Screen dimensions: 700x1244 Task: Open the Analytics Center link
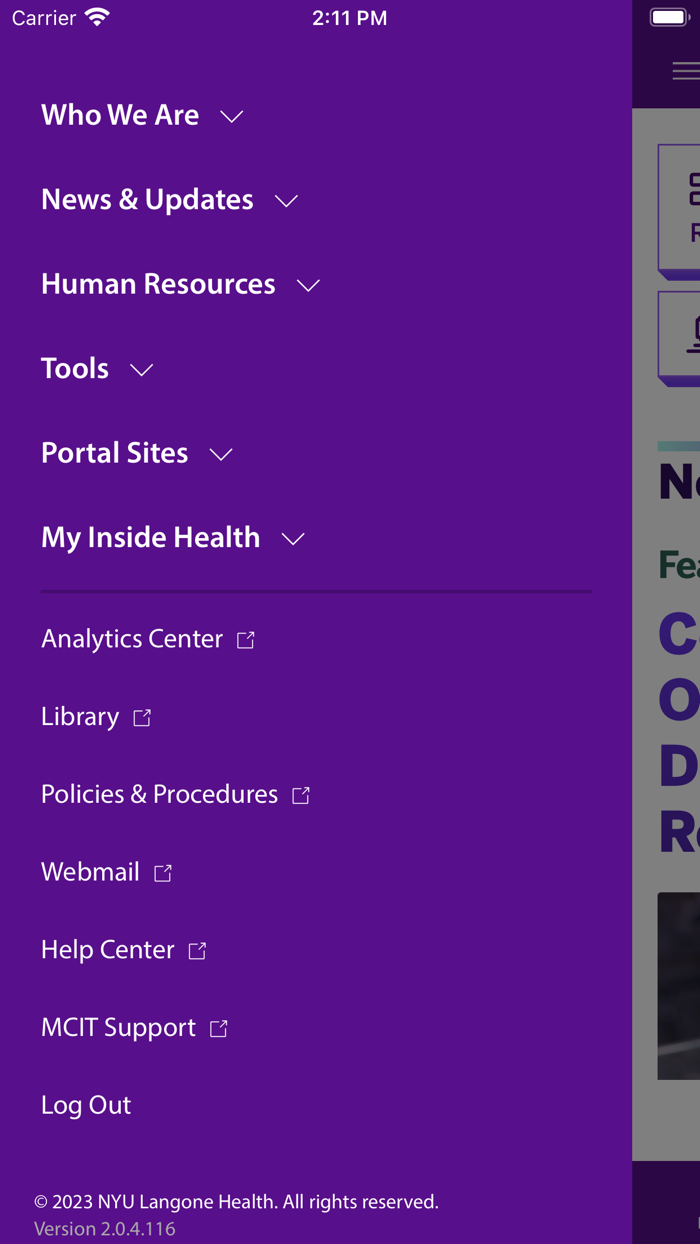coord(131,638)
